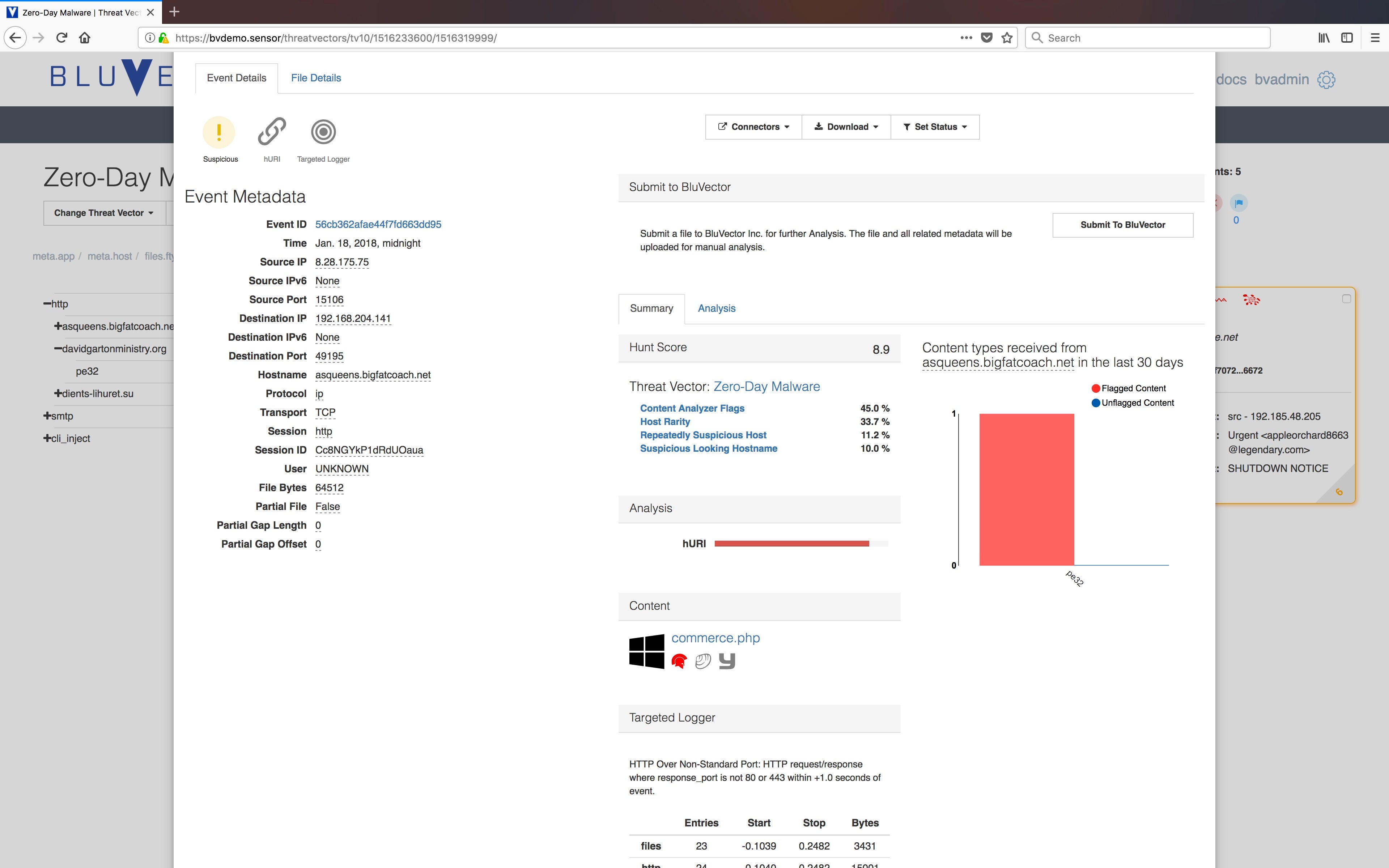Bookmark this page with the star

(x=1007, y=38)
